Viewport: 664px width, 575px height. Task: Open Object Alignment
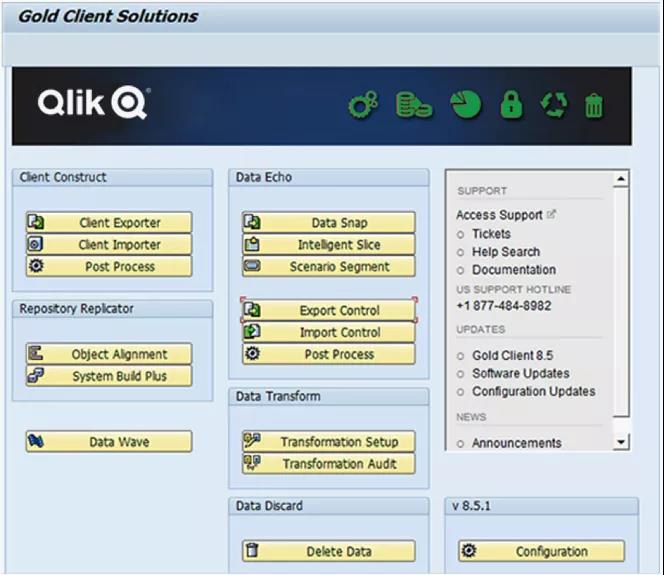tap(109, 354)
